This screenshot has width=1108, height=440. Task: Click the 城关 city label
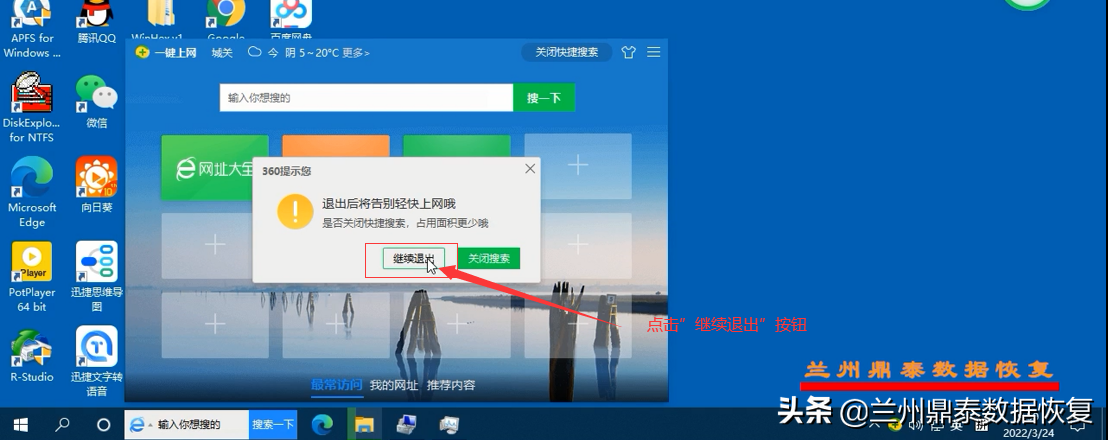[222, 52]
